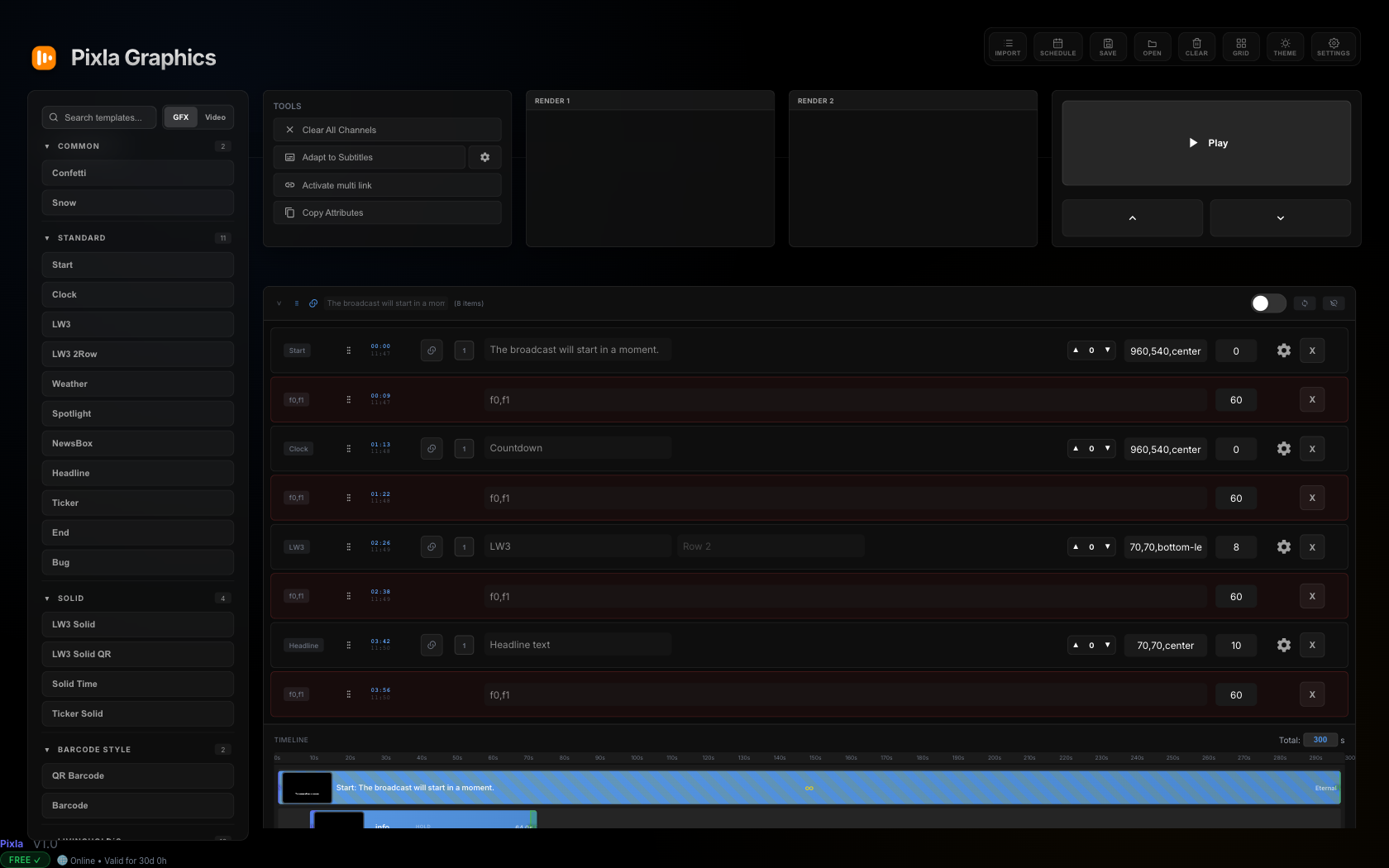
Task: Click the link icon in Clock row
Action: point(432,449)
